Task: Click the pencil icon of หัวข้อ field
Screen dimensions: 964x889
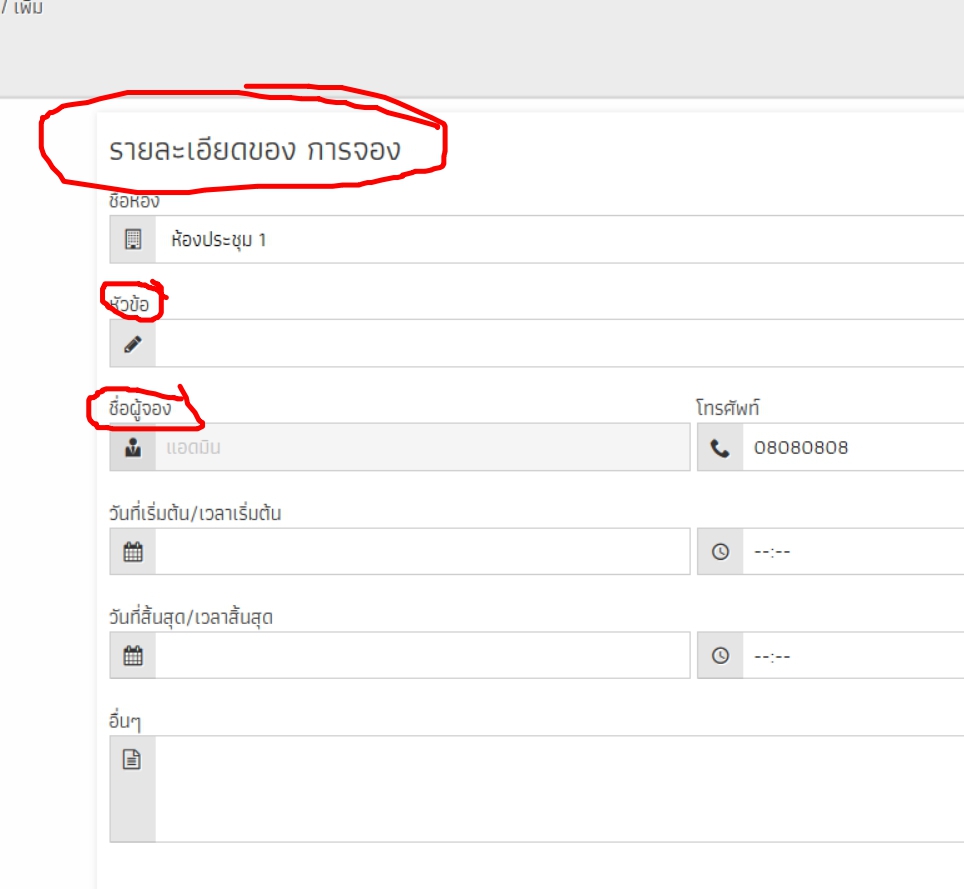Action: pyautogui.click(x=133, y=344)
